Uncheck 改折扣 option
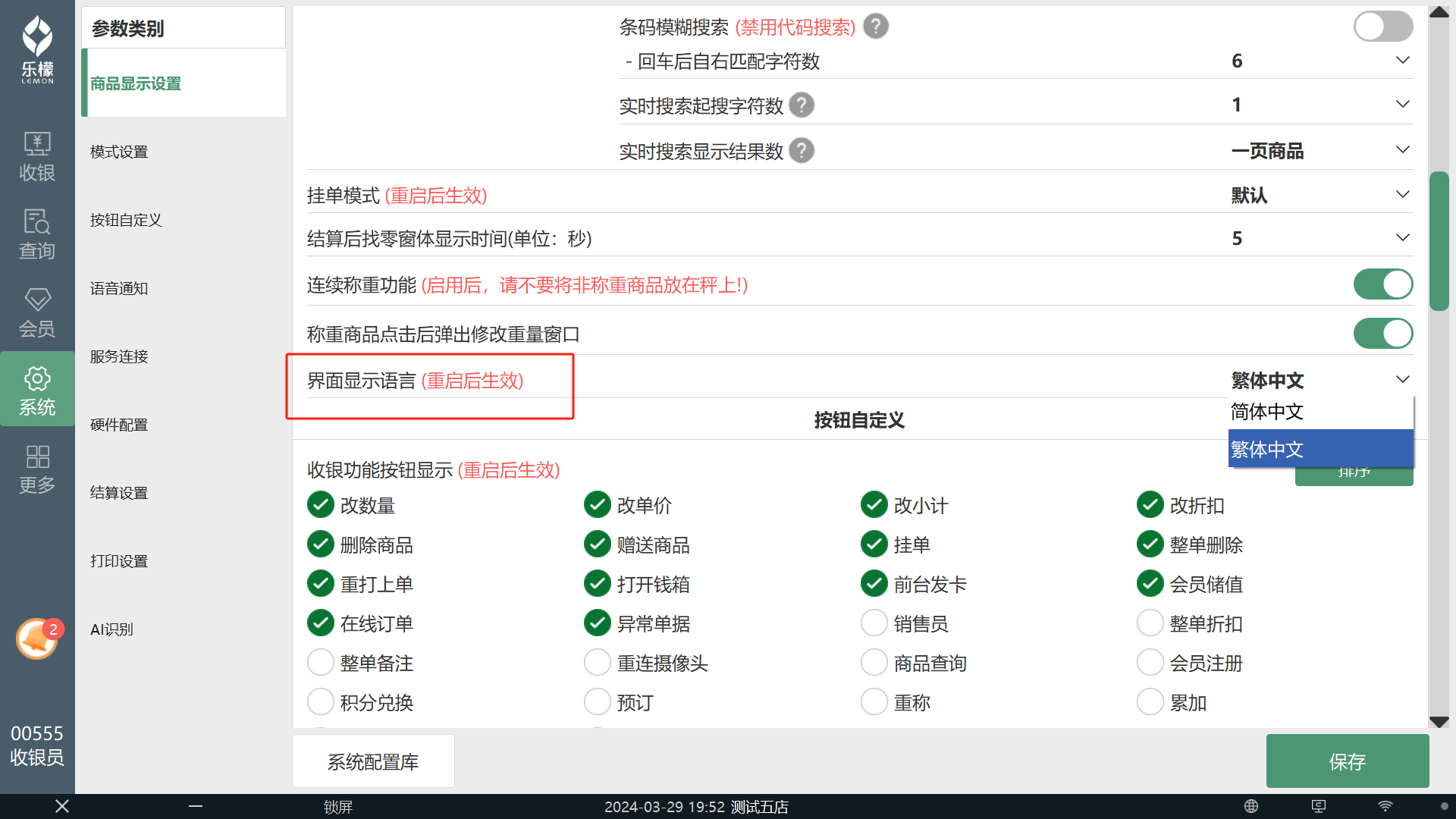The width and height of the screenshot is (1456, 819). tap(1150, 504)
